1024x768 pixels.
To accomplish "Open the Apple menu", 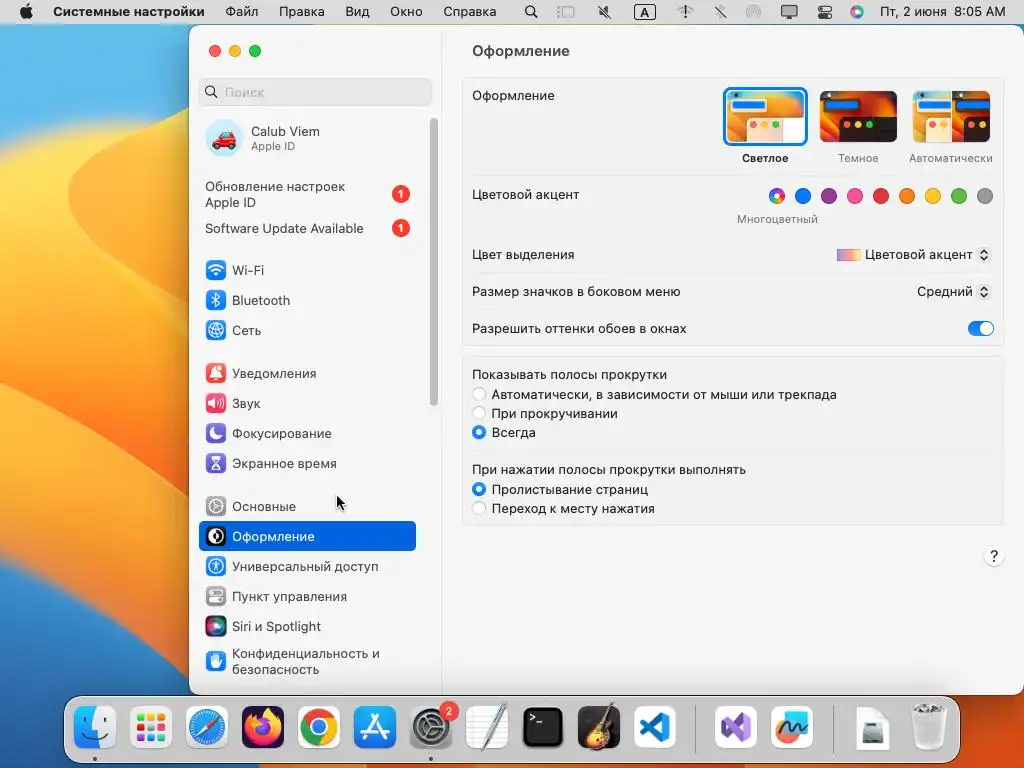I will coord(26,12).
